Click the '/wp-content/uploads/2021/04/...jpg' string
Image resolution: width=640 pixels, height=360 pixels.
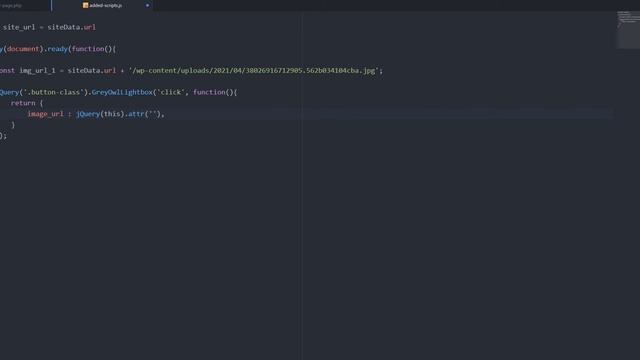click(x=254, y=71)
